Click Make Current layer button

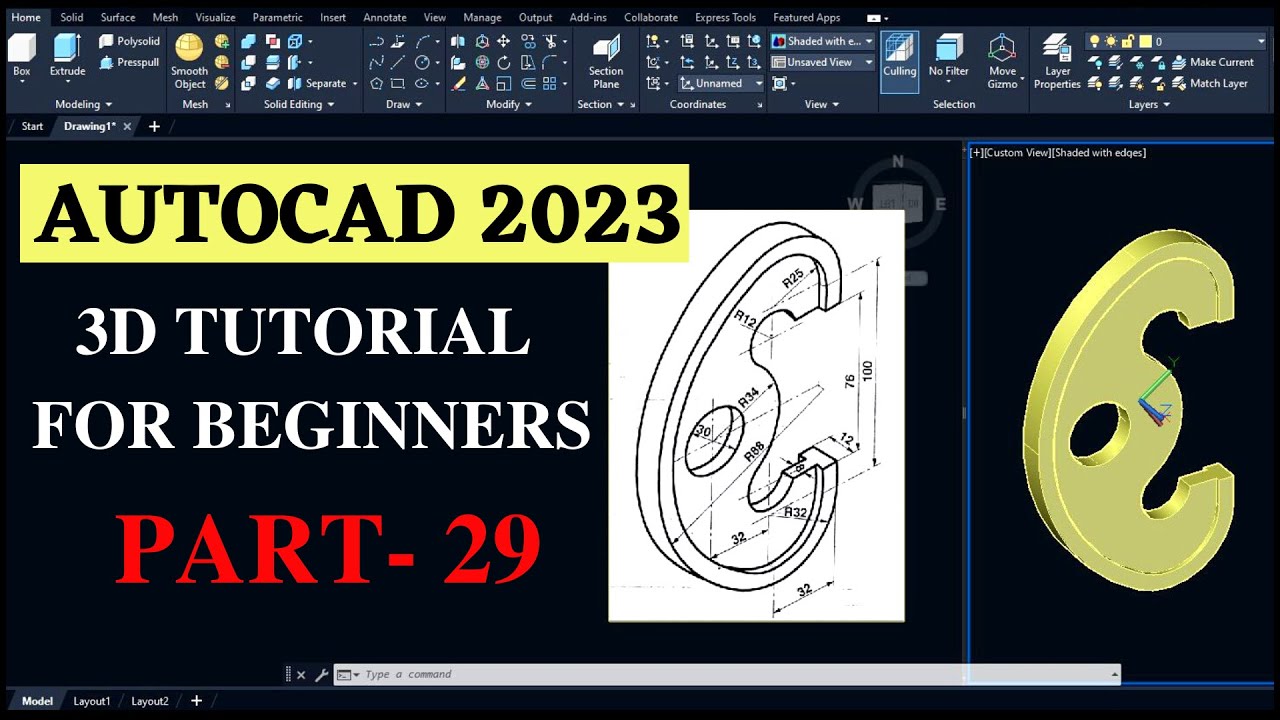tap(1213, 62)
